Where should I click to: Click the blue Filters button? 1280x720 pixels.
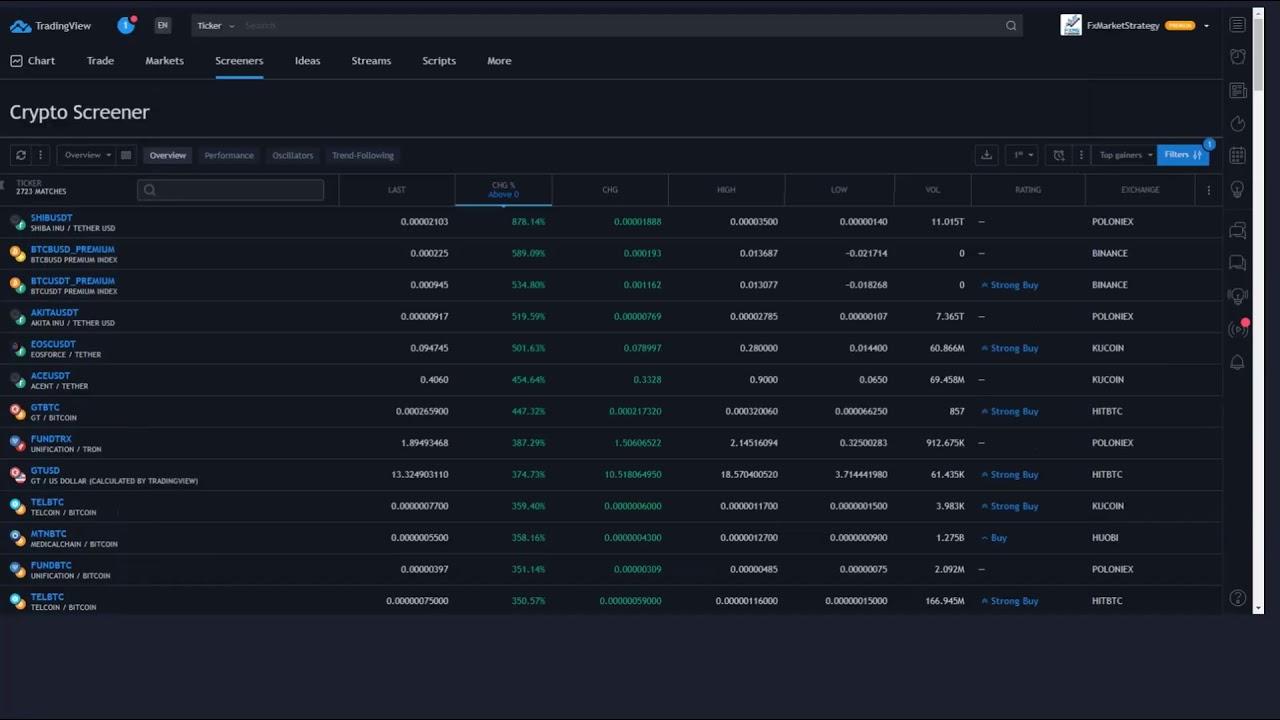pyautogui.click(x=1183, y=155)
